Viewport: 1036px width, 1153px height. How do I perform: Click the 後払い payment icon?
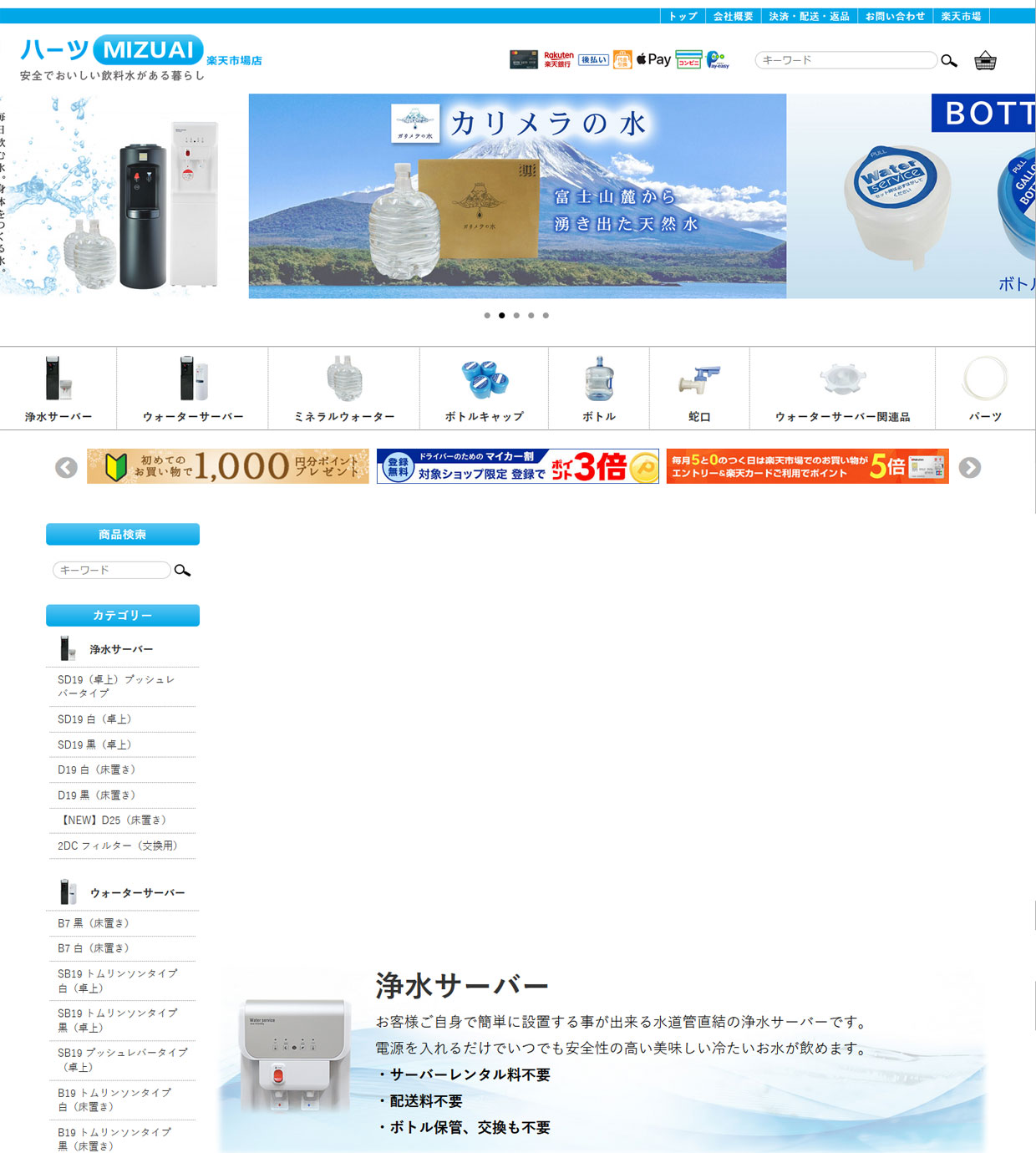point(593,60)
